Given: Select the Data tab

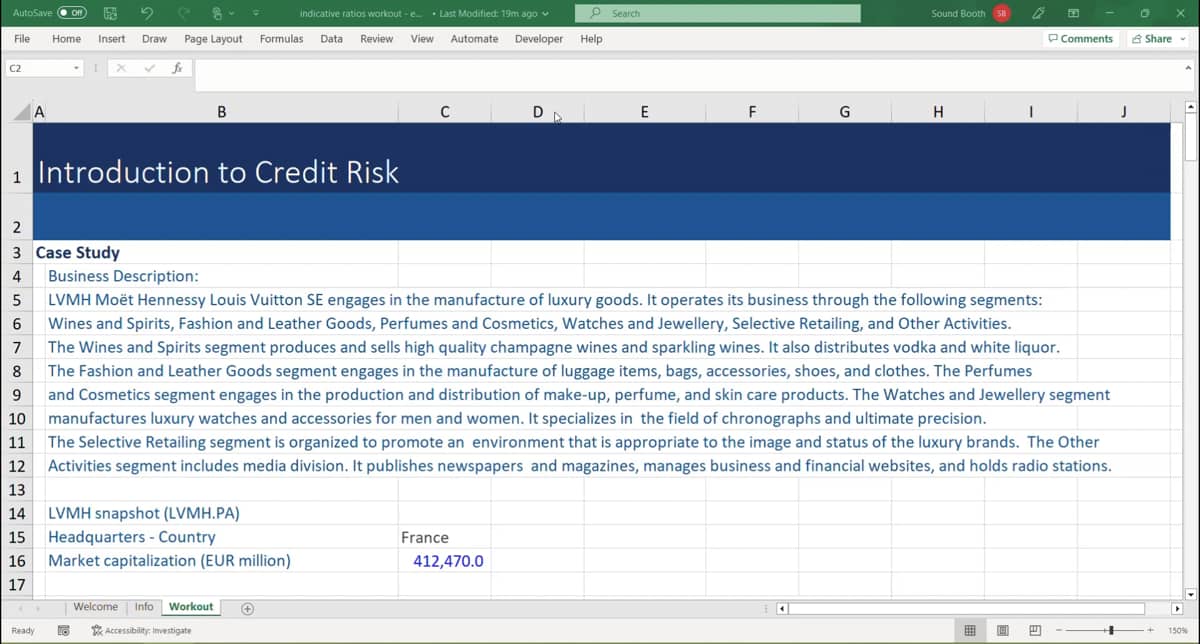Looking at the screenshot, I should click(331, 39).
